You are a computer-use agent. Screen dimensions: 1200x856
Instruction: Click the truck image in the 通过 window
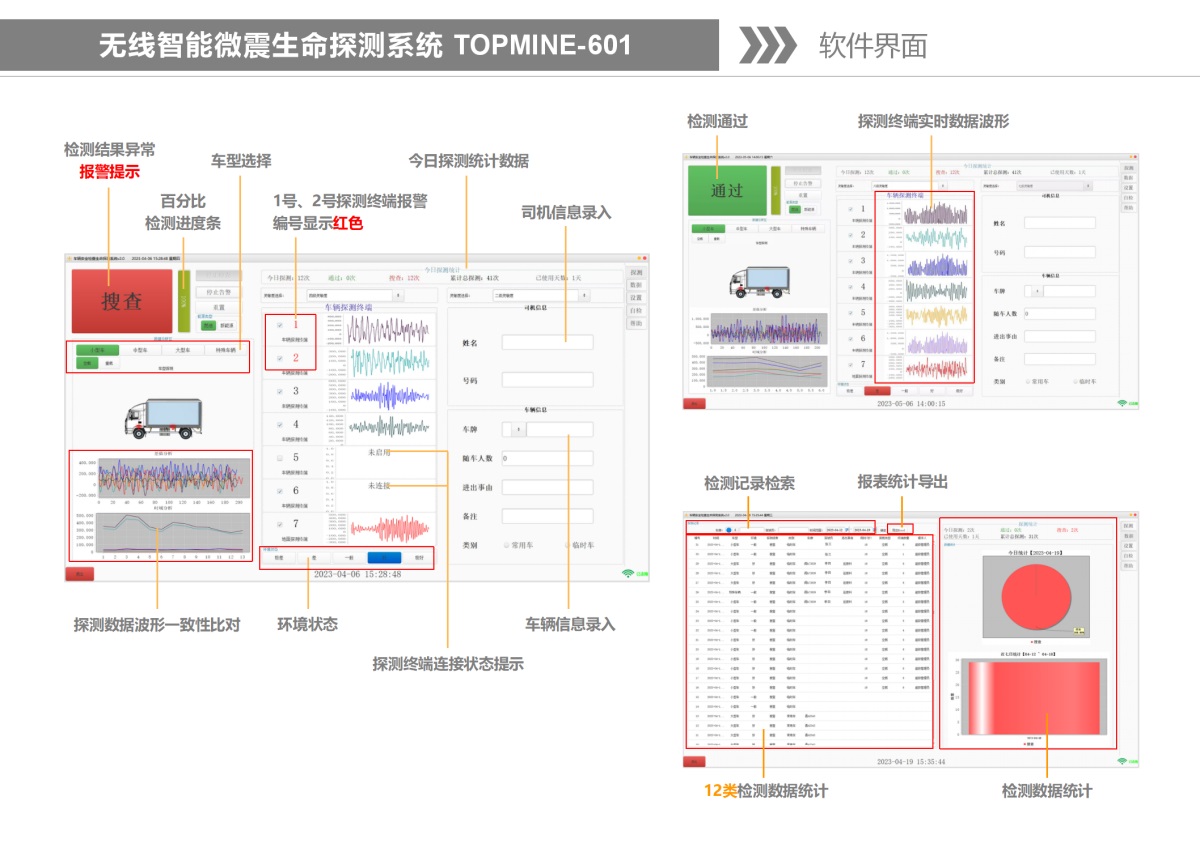click(x=760, y=282)
